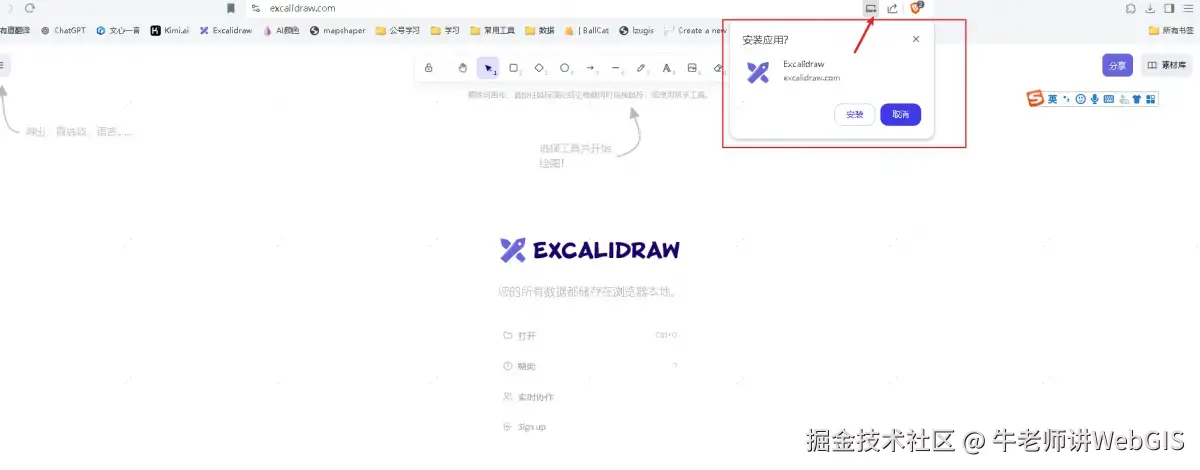The height and width of the screenshot is (470, 1200).
Task: Go forward with browser arrow
Action: tap(9, 8)
